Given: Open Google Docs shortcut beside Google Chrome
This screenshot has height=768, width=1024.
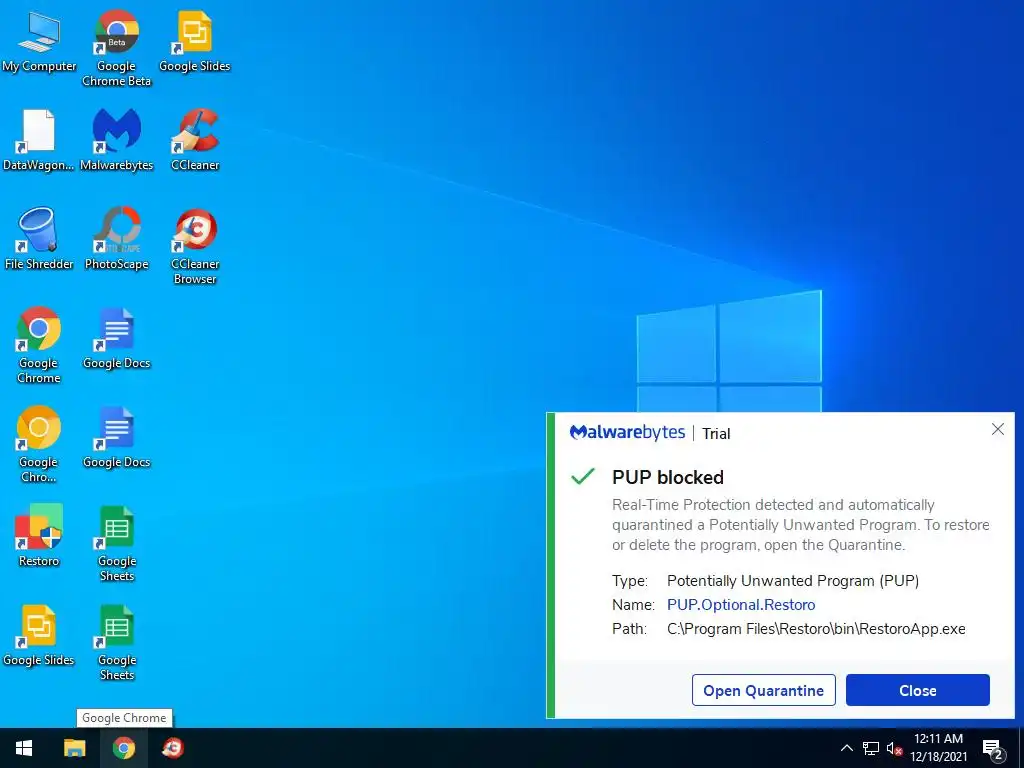Looking at the screenshot, I should click(x=116, y=339).
